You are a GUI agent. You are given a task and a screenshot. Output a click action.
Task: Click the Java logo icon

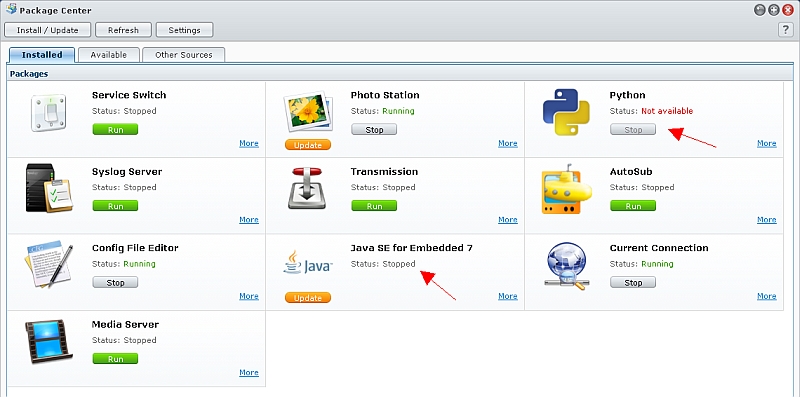point(308,262)
